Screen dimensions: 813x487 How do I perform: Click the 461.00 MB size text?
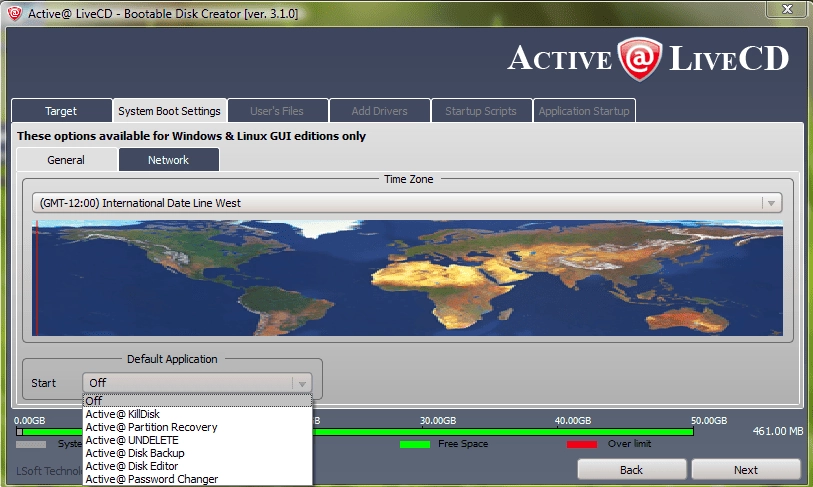(x=778, y=431)
